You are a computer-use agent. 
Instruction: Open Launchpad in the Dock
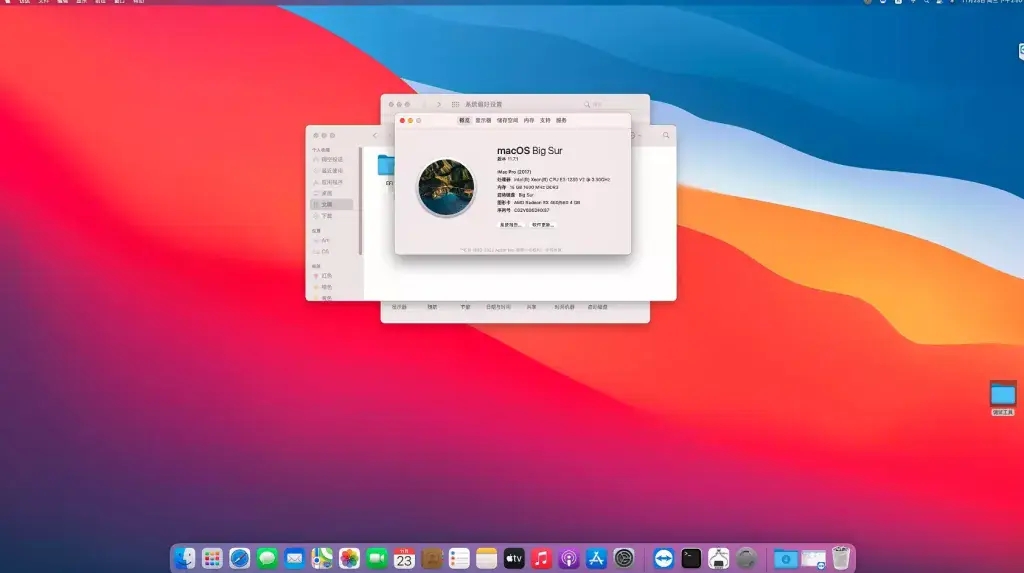pyautogui.click(x=212, y=559)
